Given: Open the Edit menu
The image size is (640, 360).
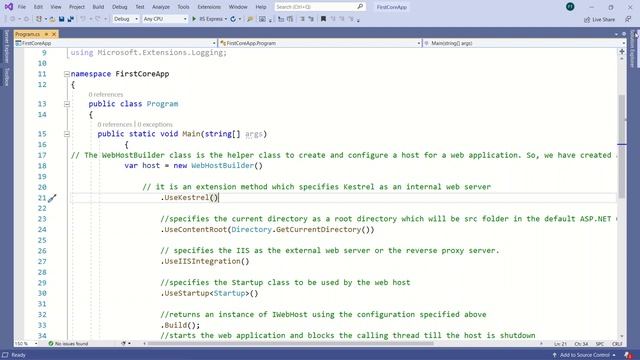Looking at the screenshot, I should pos(38,7).
